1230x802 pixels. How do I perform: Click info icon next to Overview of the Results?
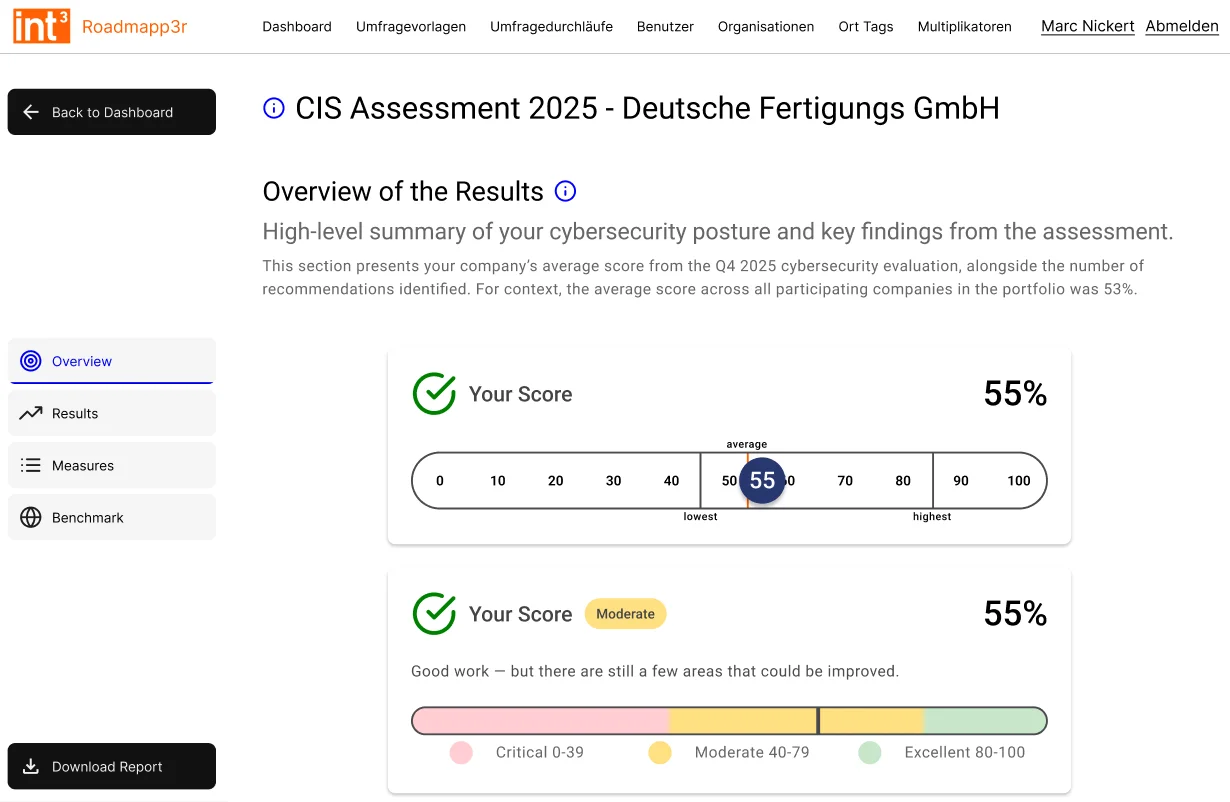click(x=566, y=191)
